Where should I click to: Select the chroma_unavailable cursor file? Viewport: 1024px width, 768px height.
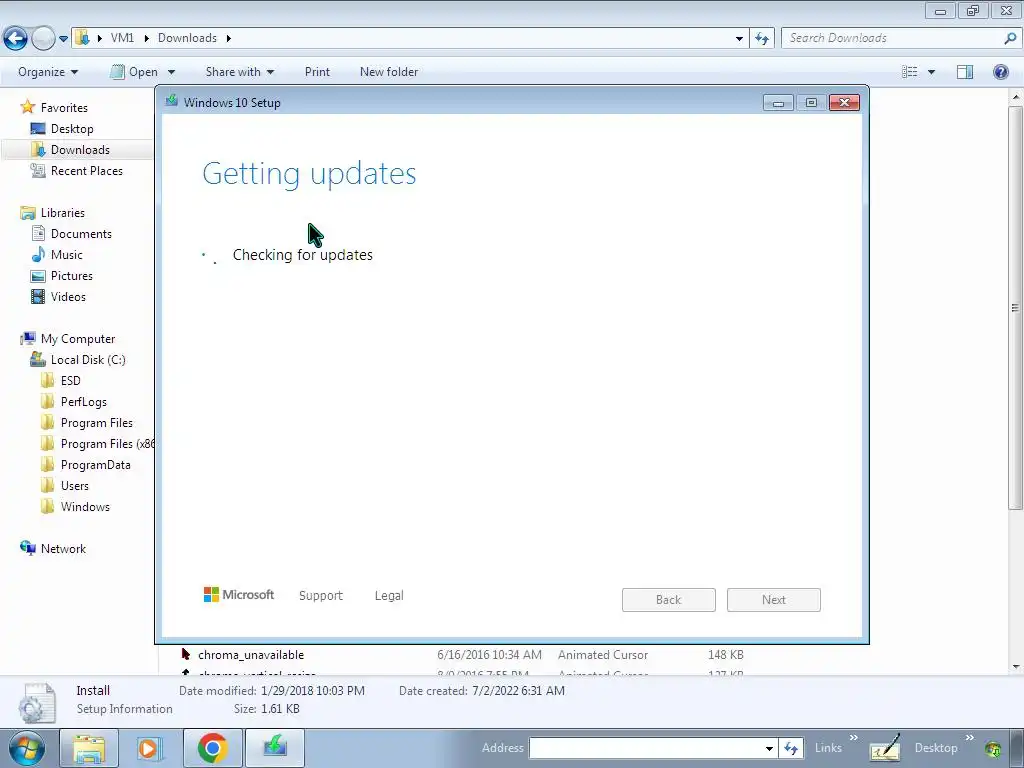[251, 654]
